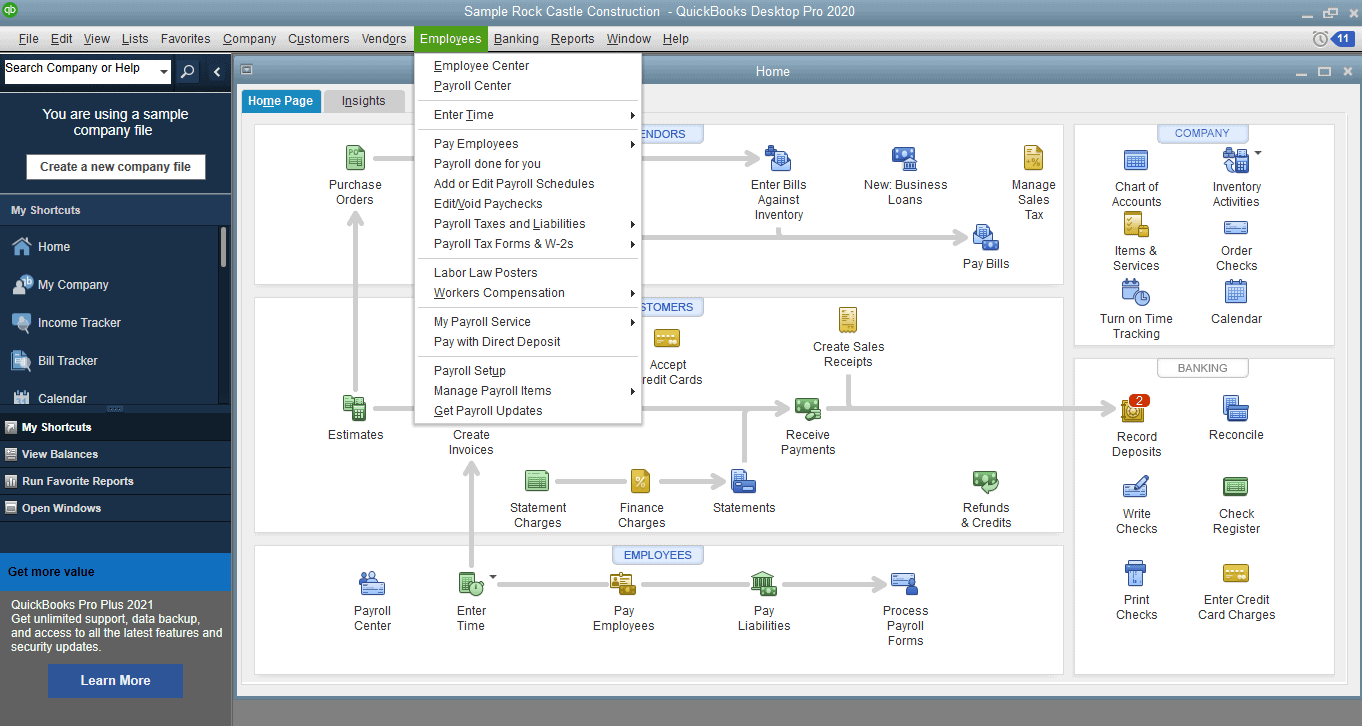Screen dimensions: 1362x726
Task: Expand the Inventory Activities dropdown arrow
Action: 1259,152
